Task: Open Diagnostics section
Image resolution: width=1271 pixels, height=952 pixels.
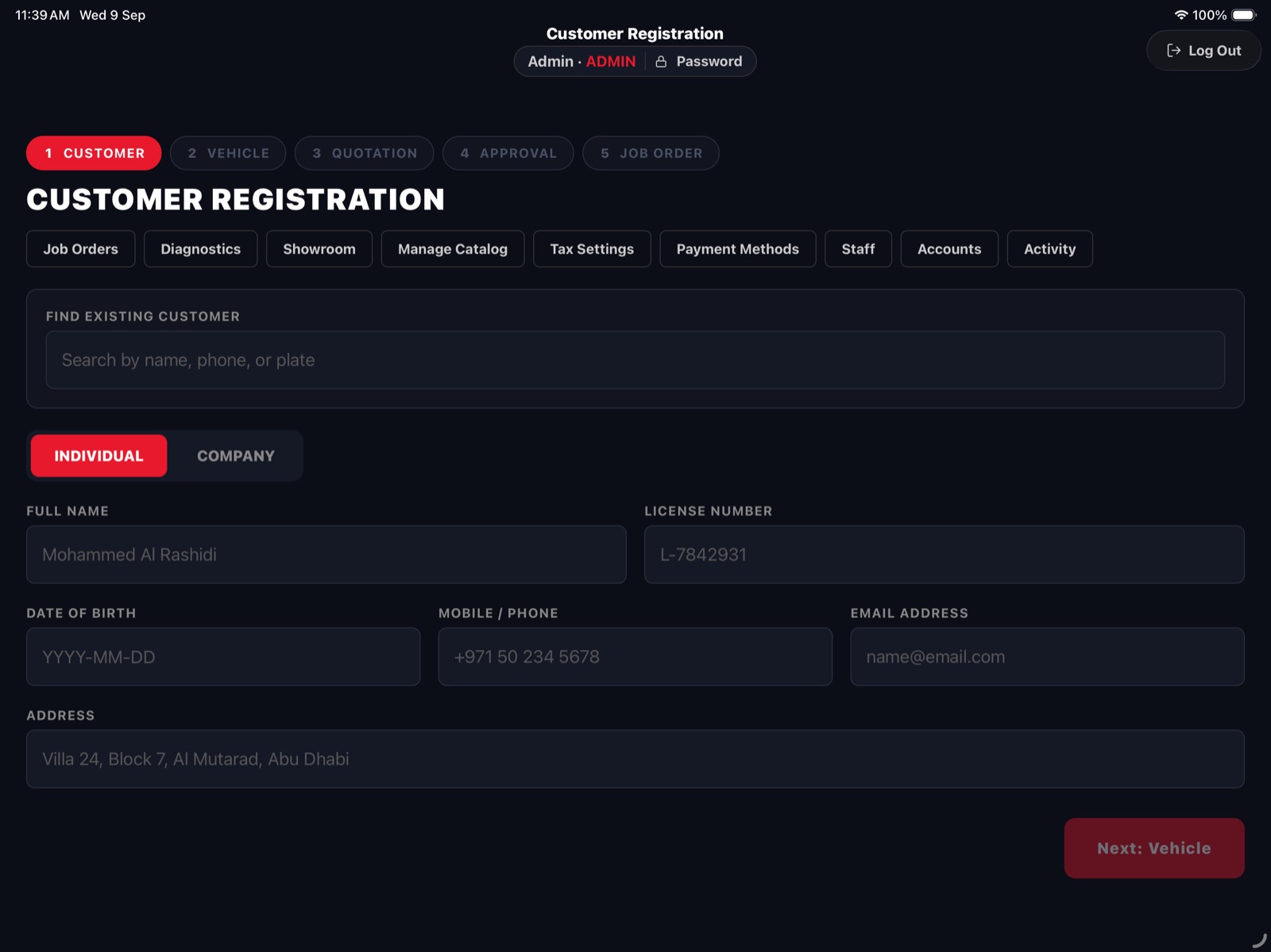Action: pos(200,249)
